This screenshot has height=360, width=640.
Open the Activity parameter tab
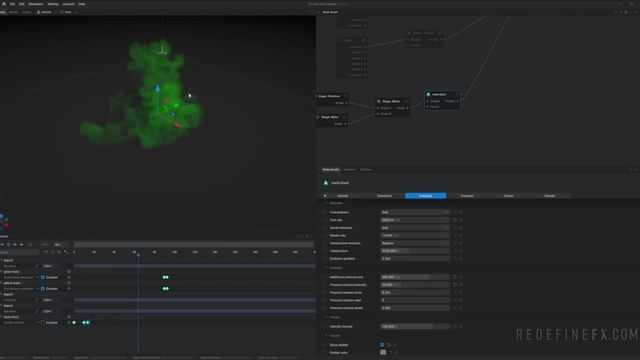pyautogui.click(x=343, y=196)
